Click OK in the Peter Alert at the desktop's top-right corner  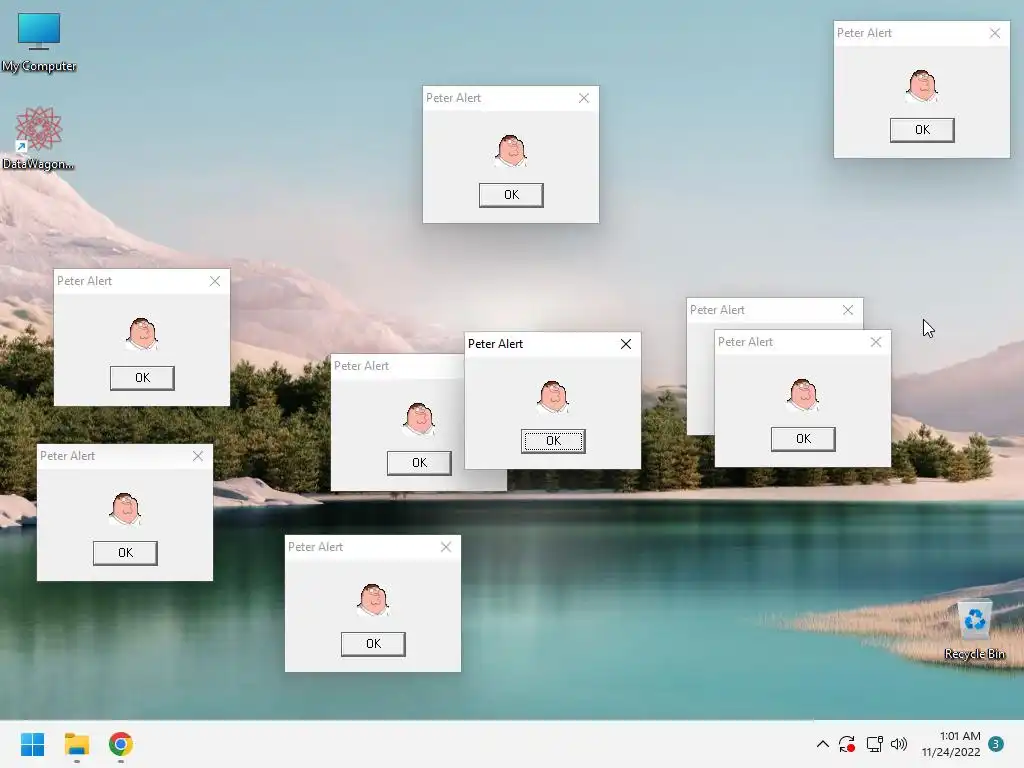pos(922,130)
